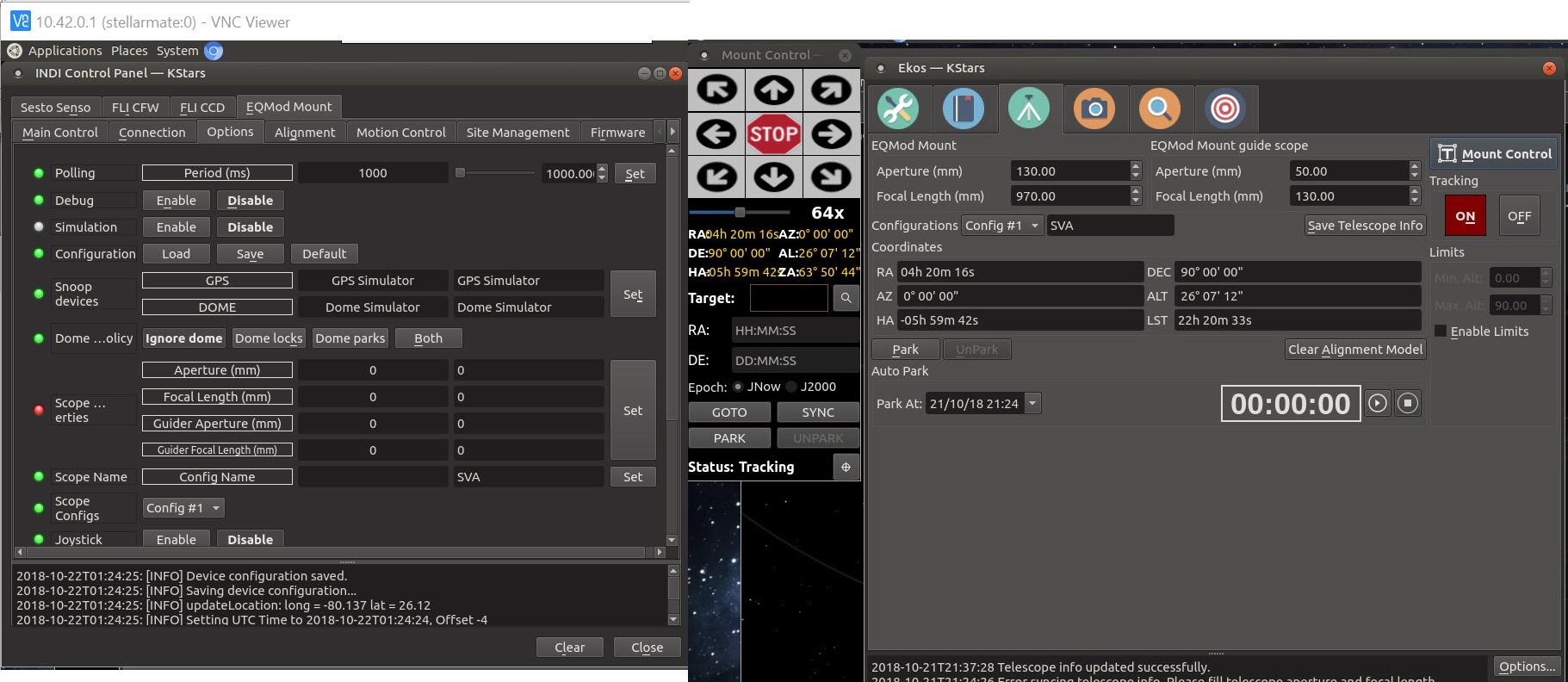Slew the mount south-east with the diagonal arrow
The width and height of the screenshot is (1568, 682).
tap(832, 177)
